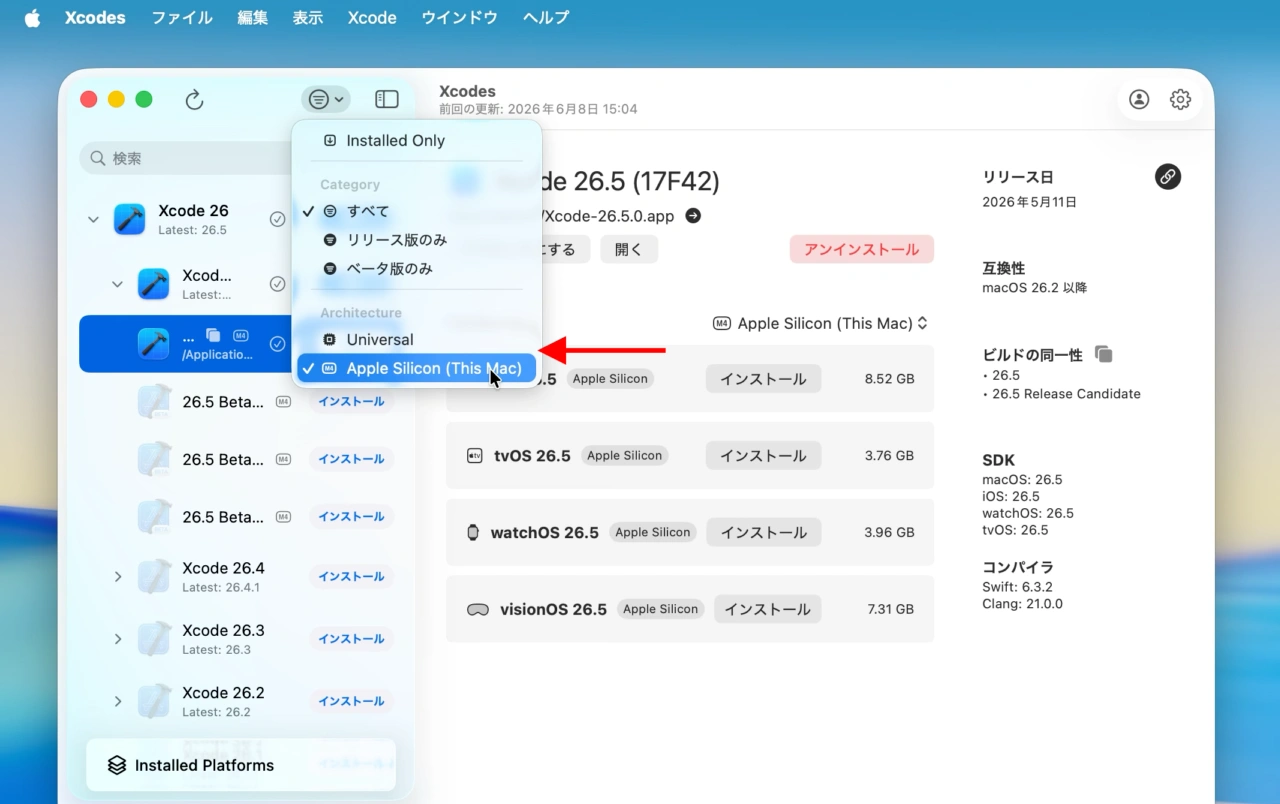Open the ファイル menu

[182, 18]
